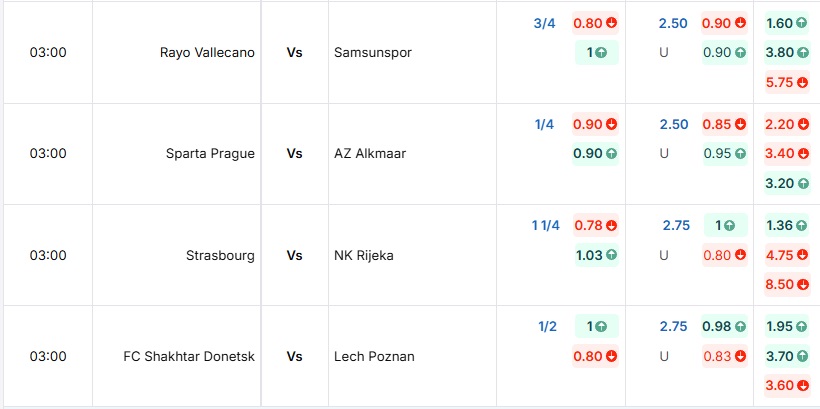Click the green arrow next to 0.95
Viewport: 820px width, 409px height.
(739, 154)
